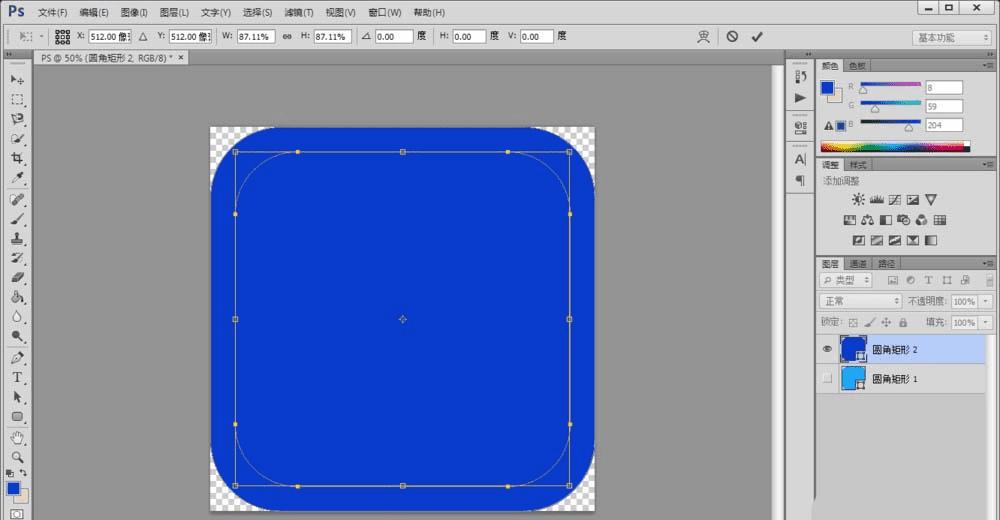Open the 类型 layer filter dropdown

tap(846, 280)
